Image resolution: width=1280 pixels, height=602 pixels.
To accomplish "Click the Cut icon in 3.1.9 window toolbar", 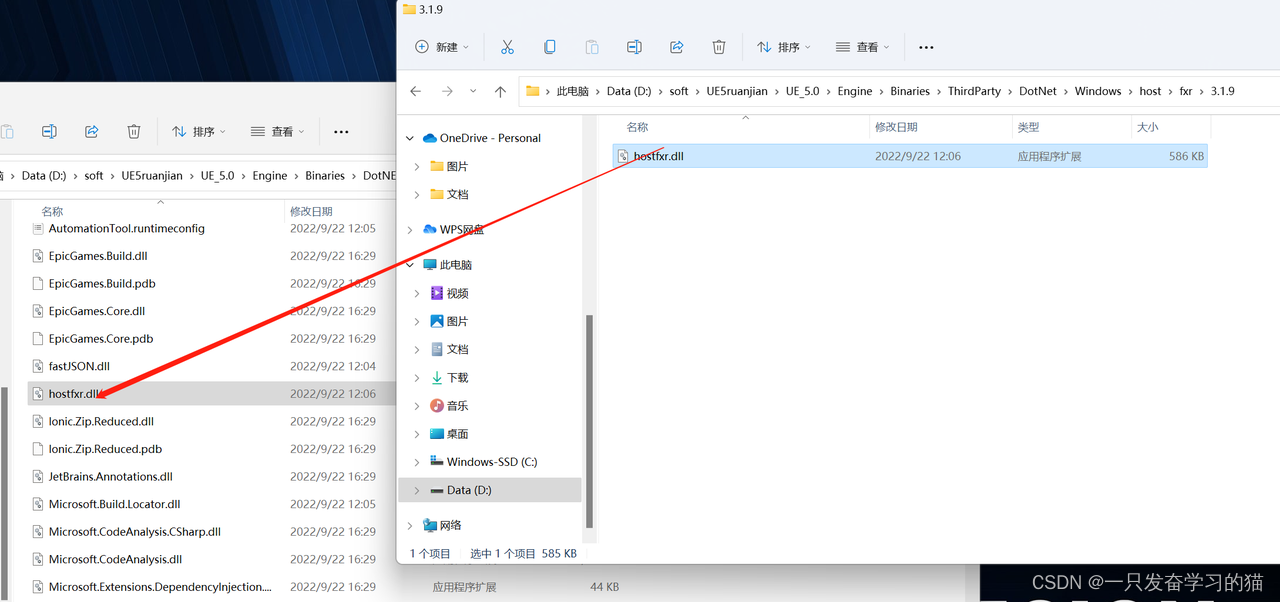I will click(507, 47).
